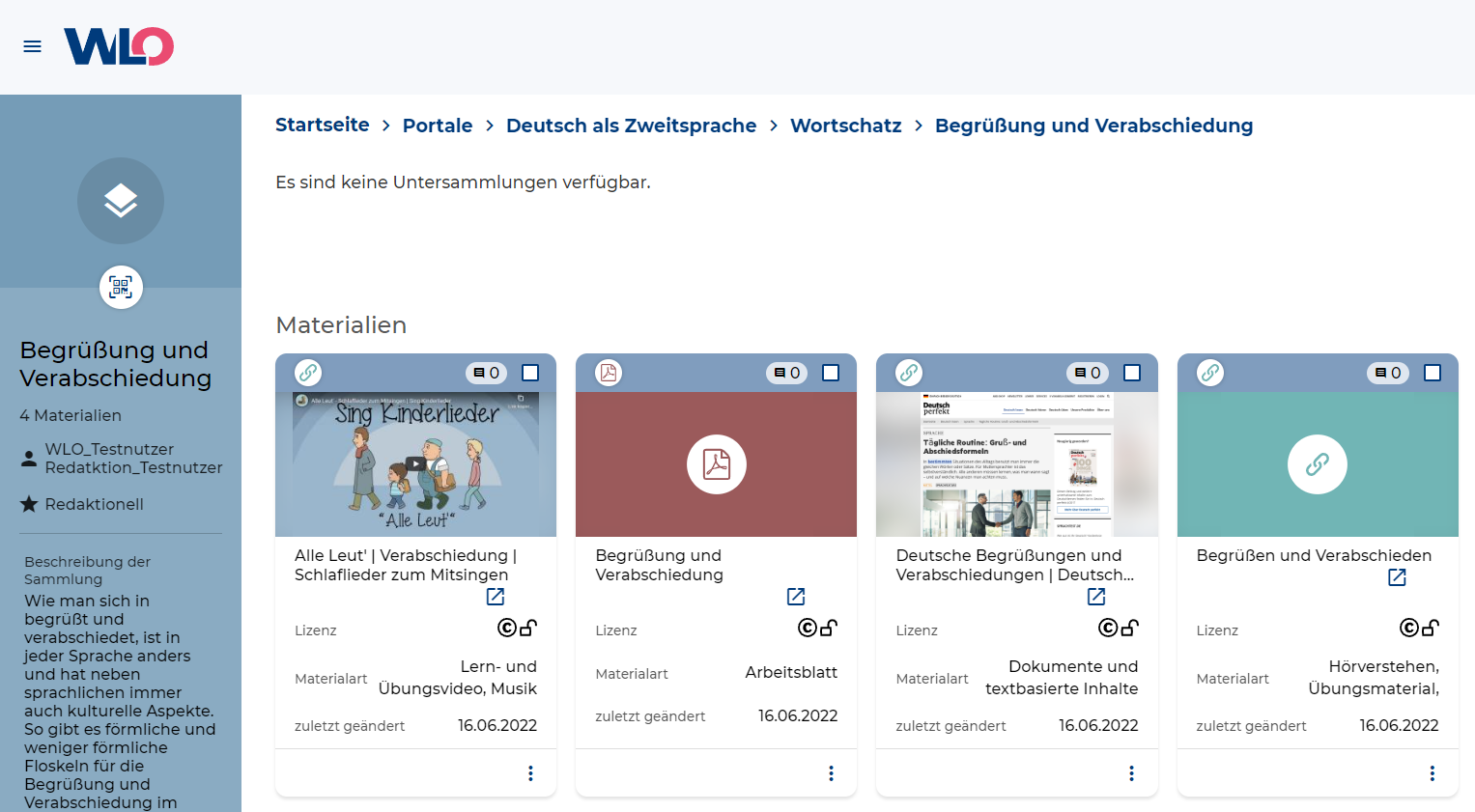1475x812 pixels.
Task: Select checkbox on Alle Leut' card
Action: 530,373
